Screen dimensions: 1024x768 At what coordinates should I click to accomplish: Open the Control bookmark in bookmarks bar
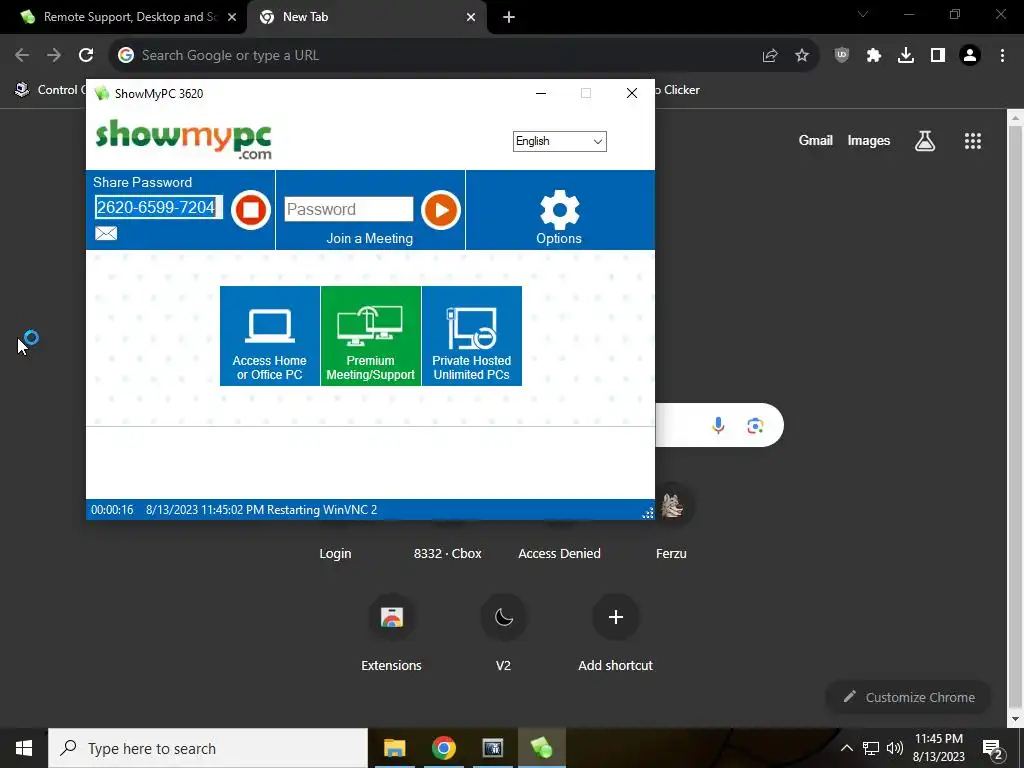(x=50, y=90)
